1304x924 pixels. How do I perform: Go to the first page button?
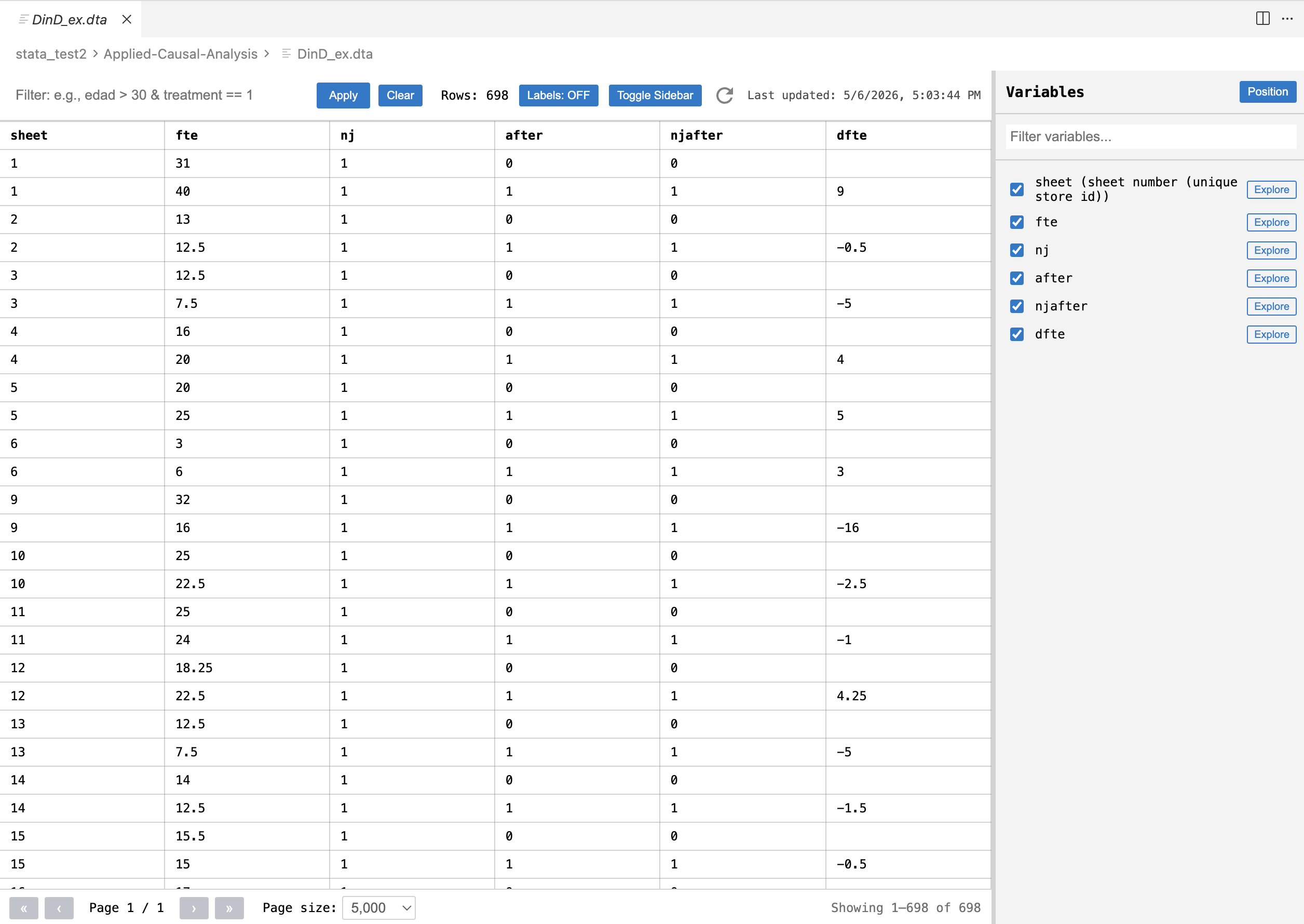tap(24, 908)
